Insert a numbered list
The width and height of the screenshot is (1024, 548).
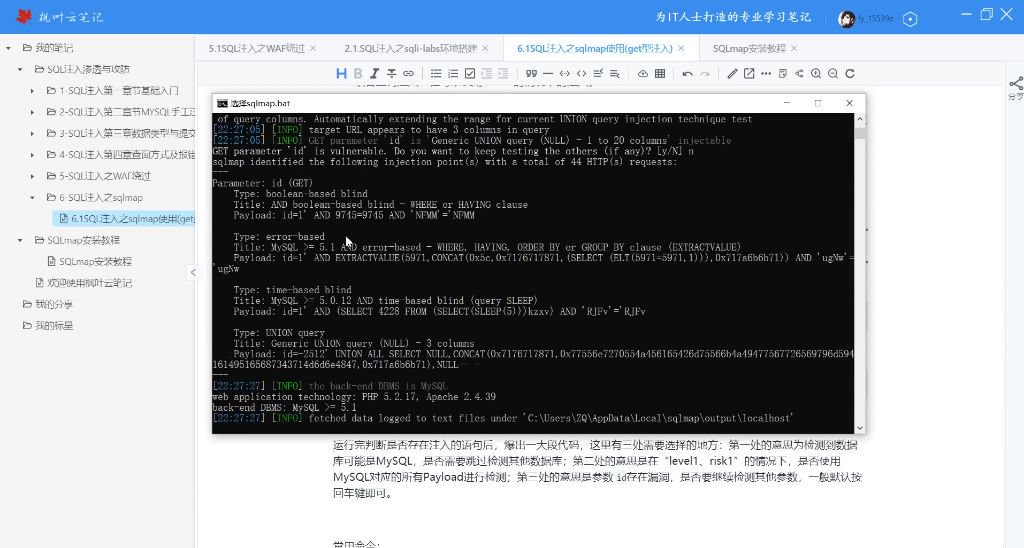coord(453,74)
